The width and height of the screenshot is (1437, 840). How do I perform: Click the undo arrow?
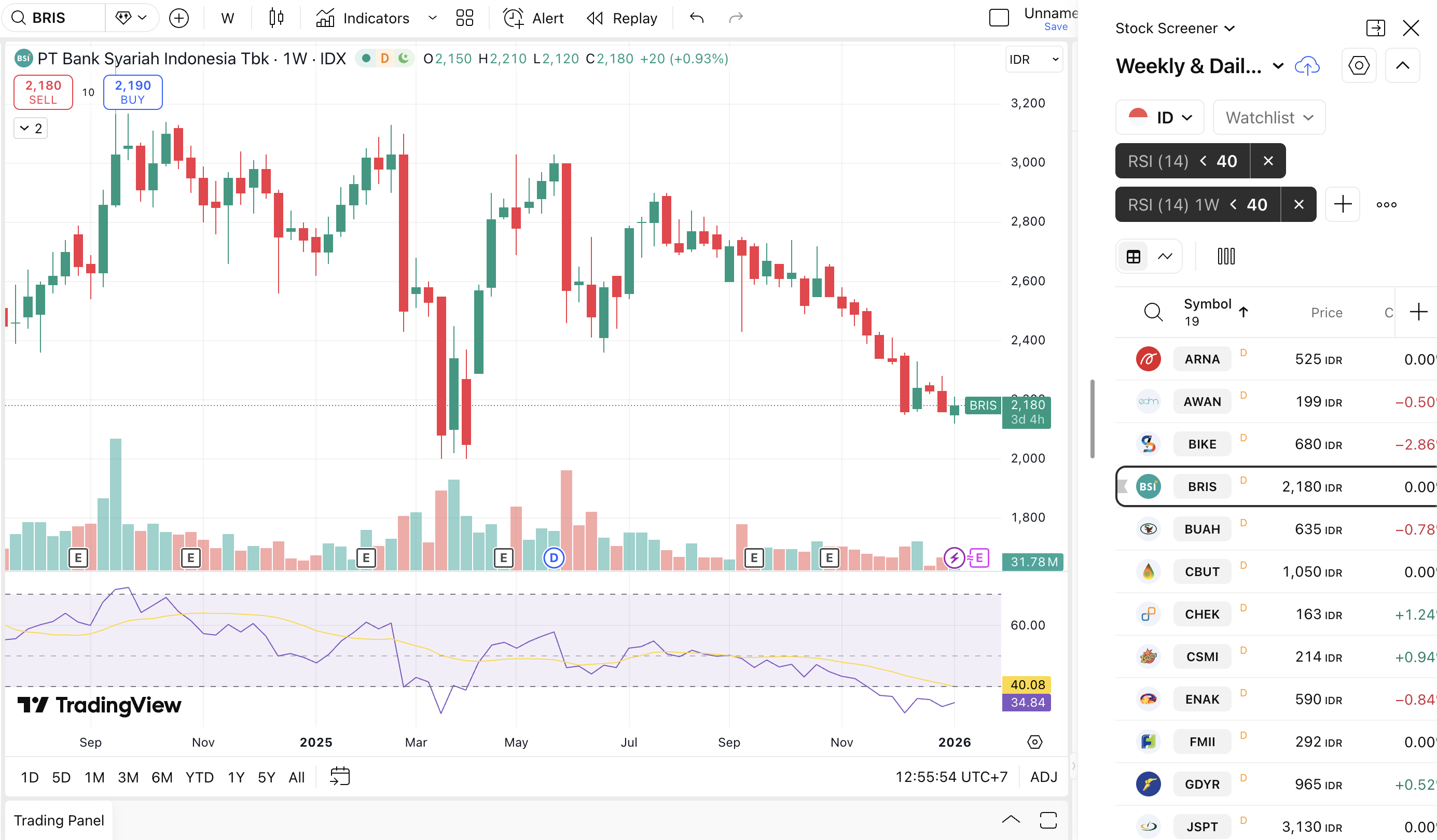696,18
